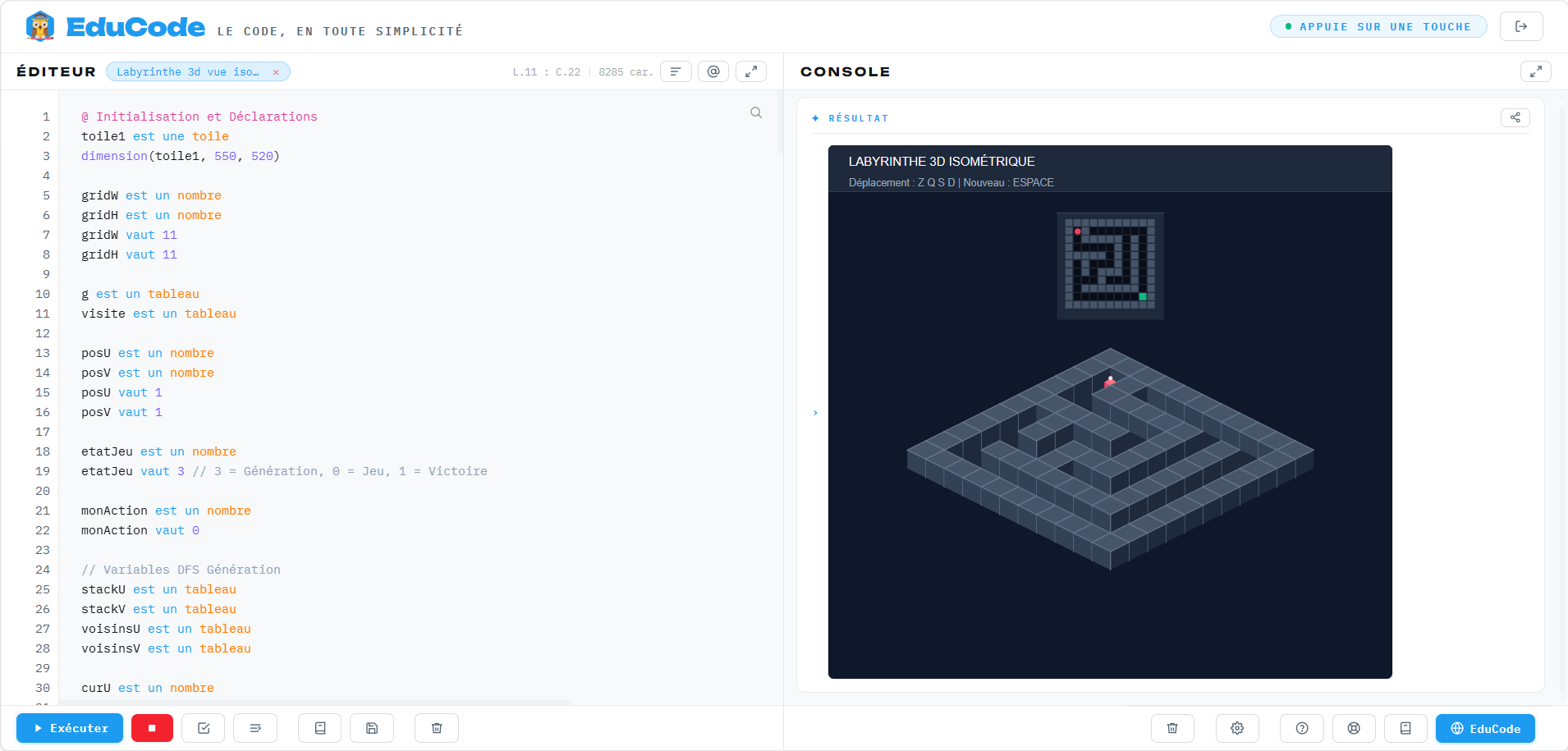Click the EduCode owl logo
The height and width of the screenshot is (751, 1568).
(x=39, y=26)
